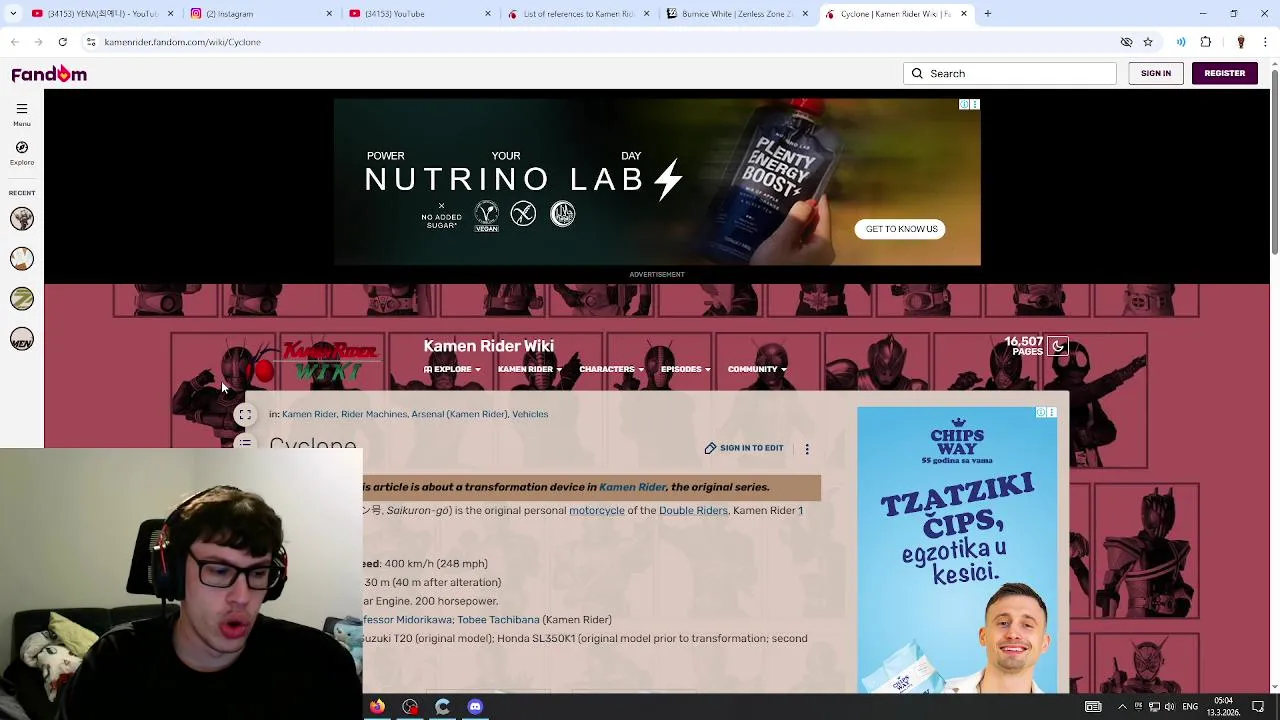1280x720 pixels.
Task: Click the tracking protection eye icon
Action: tap(1126, 42)
